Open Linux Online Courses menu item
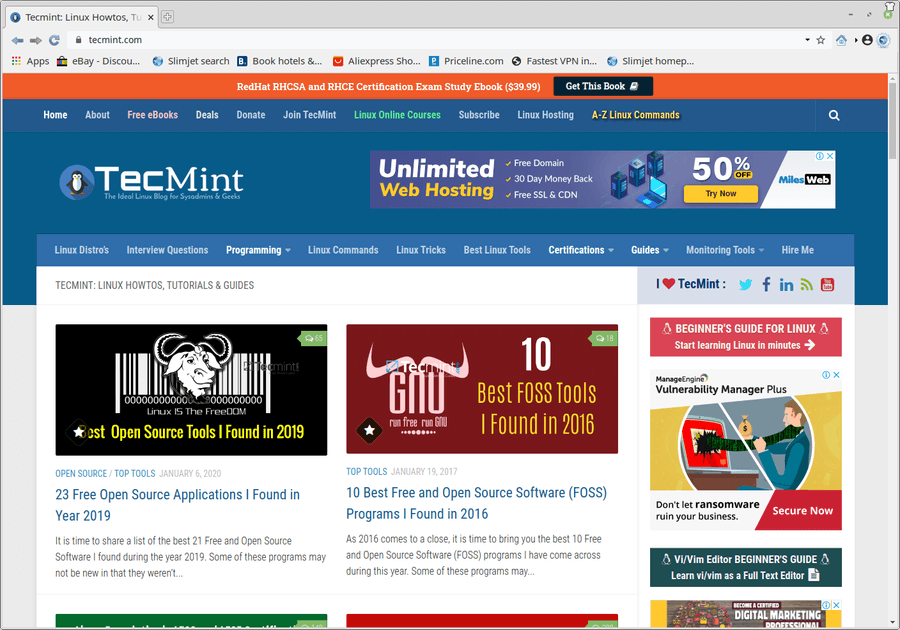The image size is (900, 630). [397, 115]
